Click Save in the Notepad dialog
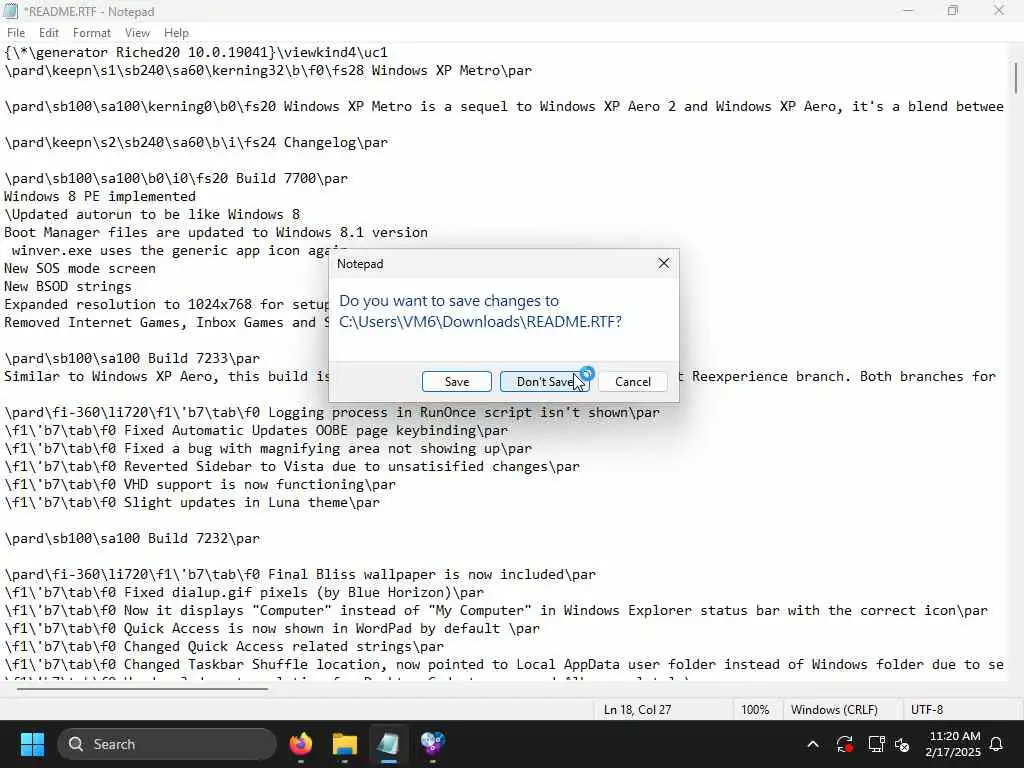The image size is (1024, 768). pos(456,381)
